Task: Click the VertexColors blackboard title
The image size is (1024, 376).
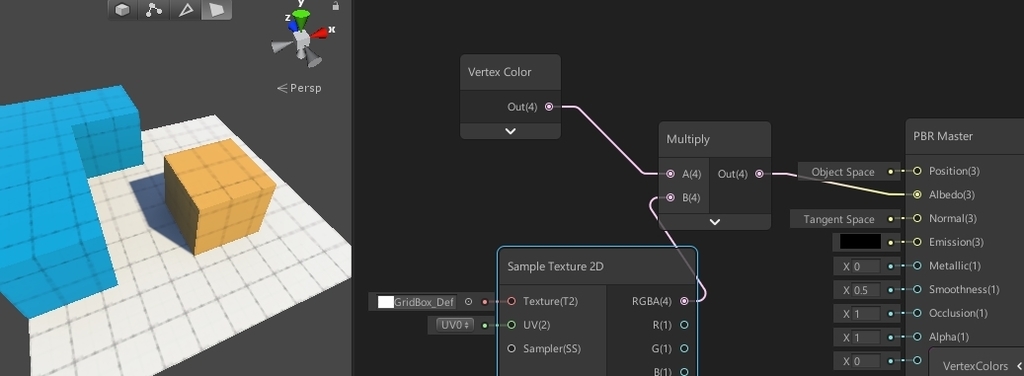Action: tap(976, 366)
